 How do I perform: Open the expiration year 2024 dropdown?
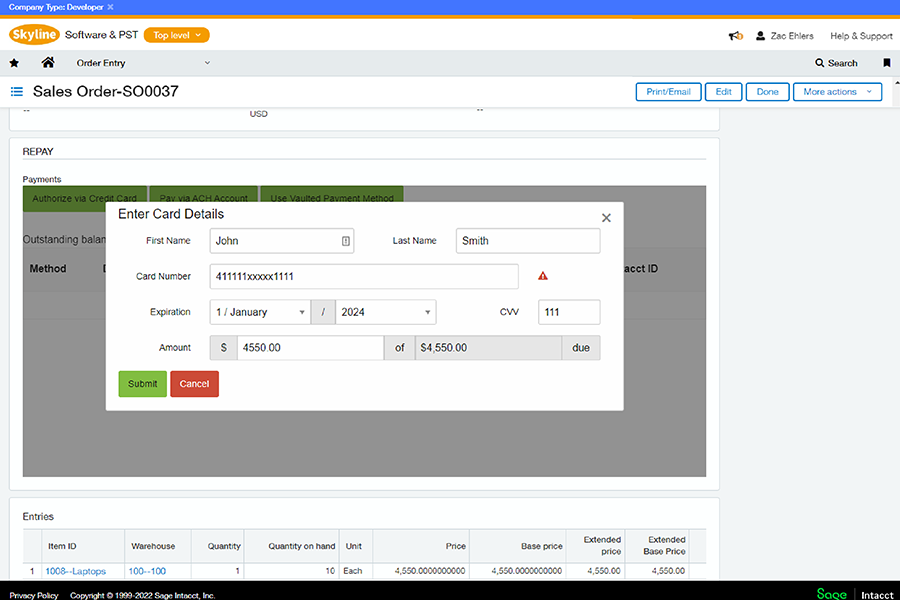click(x=386, y=312)
